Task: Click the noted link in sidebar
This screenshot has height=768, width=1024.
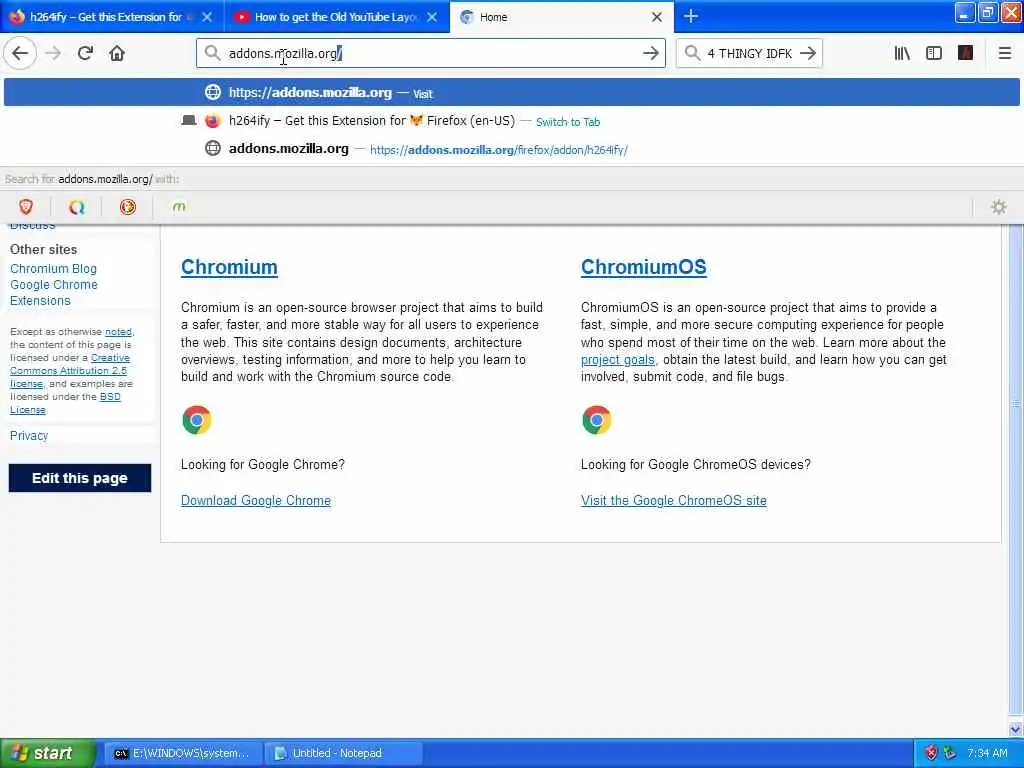Action: pyautogui.click(x=118, y=332)
